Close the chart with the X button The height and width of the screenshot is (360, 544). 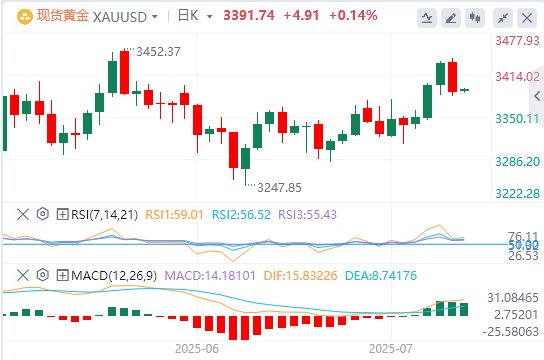[527, 18]
